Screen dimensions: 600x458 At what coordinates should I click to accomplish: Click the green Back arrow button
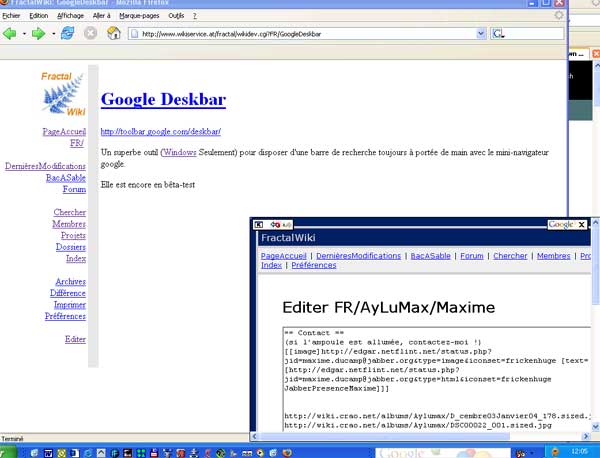tap(11, 34)
